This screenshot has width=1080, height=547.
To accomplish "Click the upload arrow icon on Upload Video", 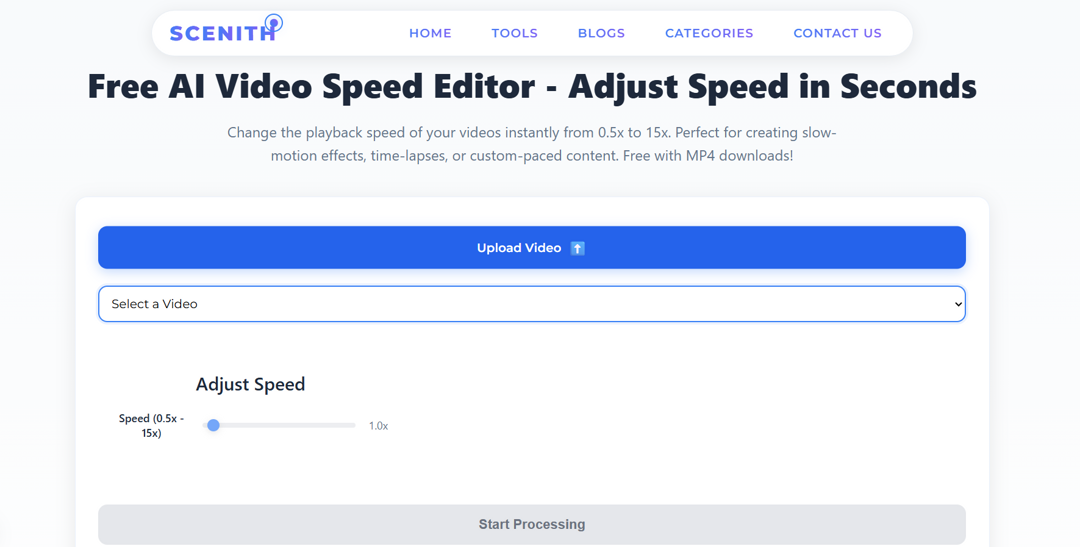I will pyautogui.click(x=578, y=248).
